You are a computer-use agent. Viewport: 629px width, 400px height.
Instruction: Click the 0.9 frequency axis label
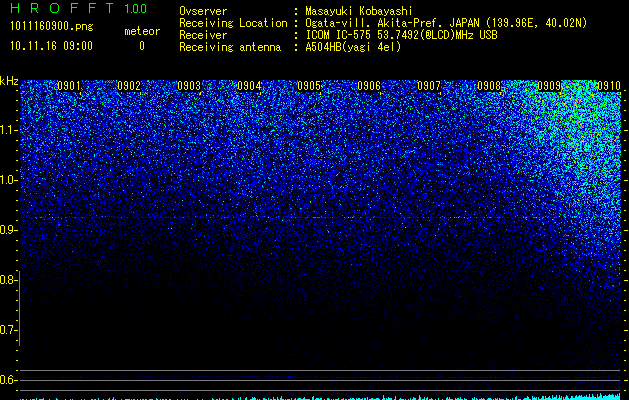click(8, 230)
